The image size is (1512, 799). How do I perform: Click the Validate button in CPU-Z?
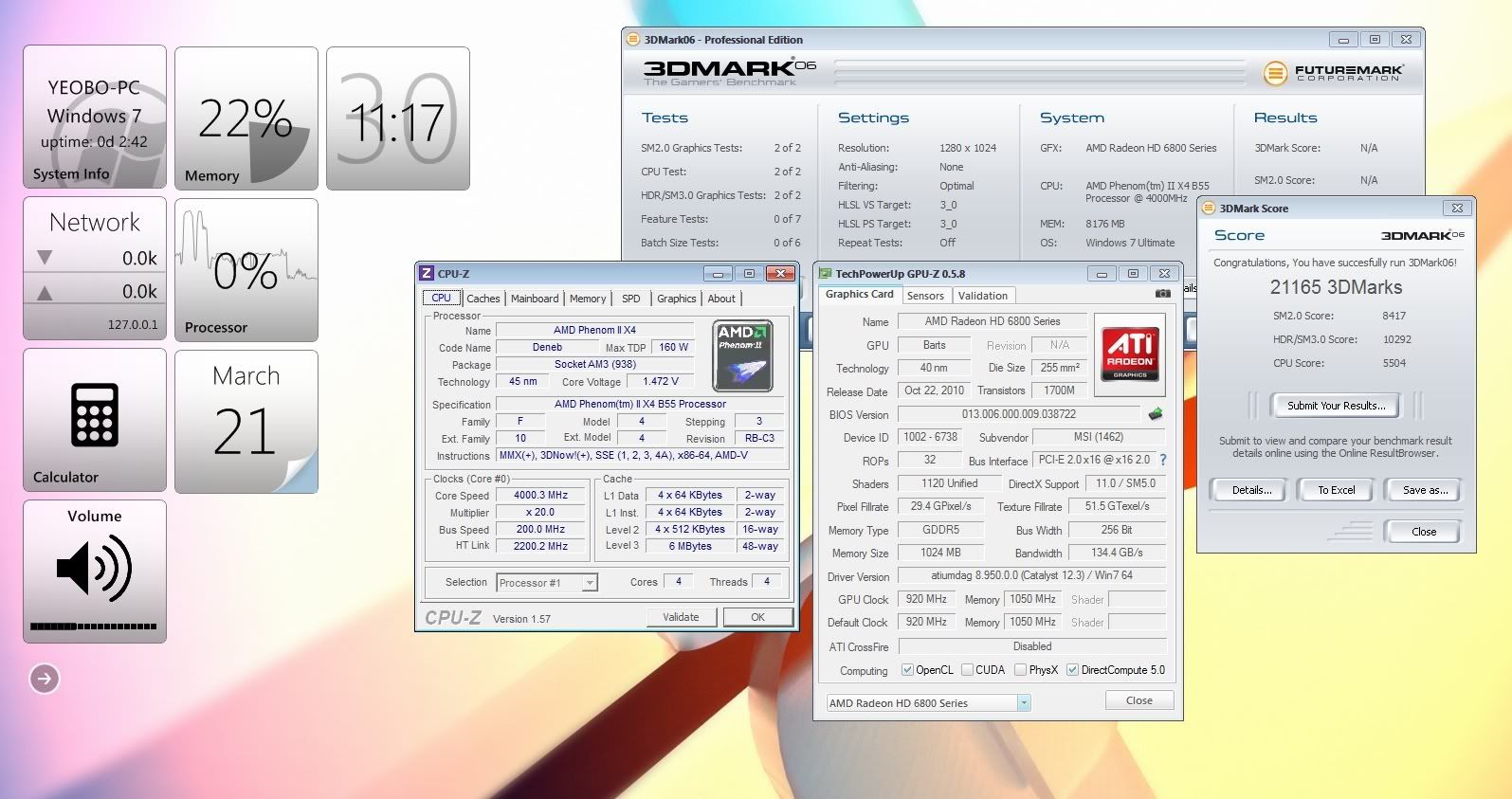(681, 617)
